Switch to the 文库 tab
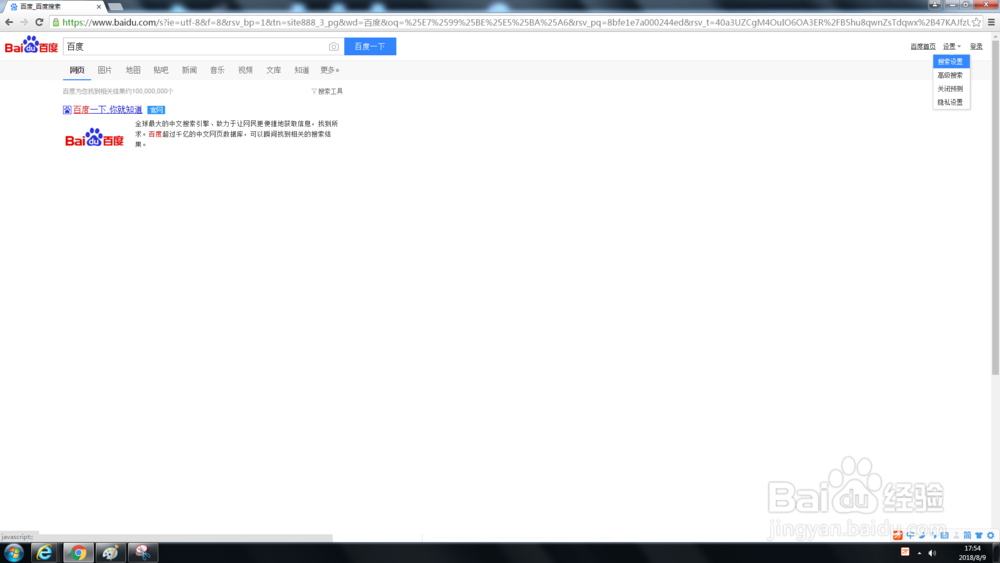 click(x=274, y=70)
